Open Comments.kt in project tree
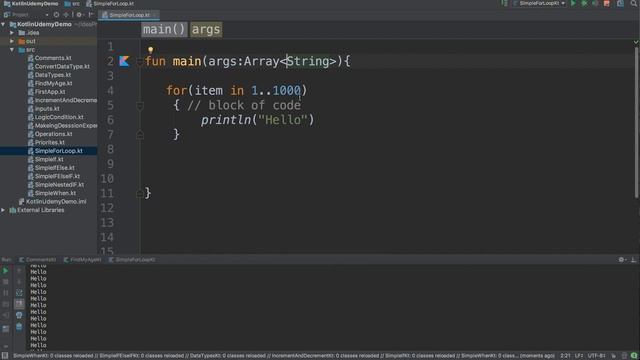Viewport: 640px width, 360px height. click(x=49, y=58)
